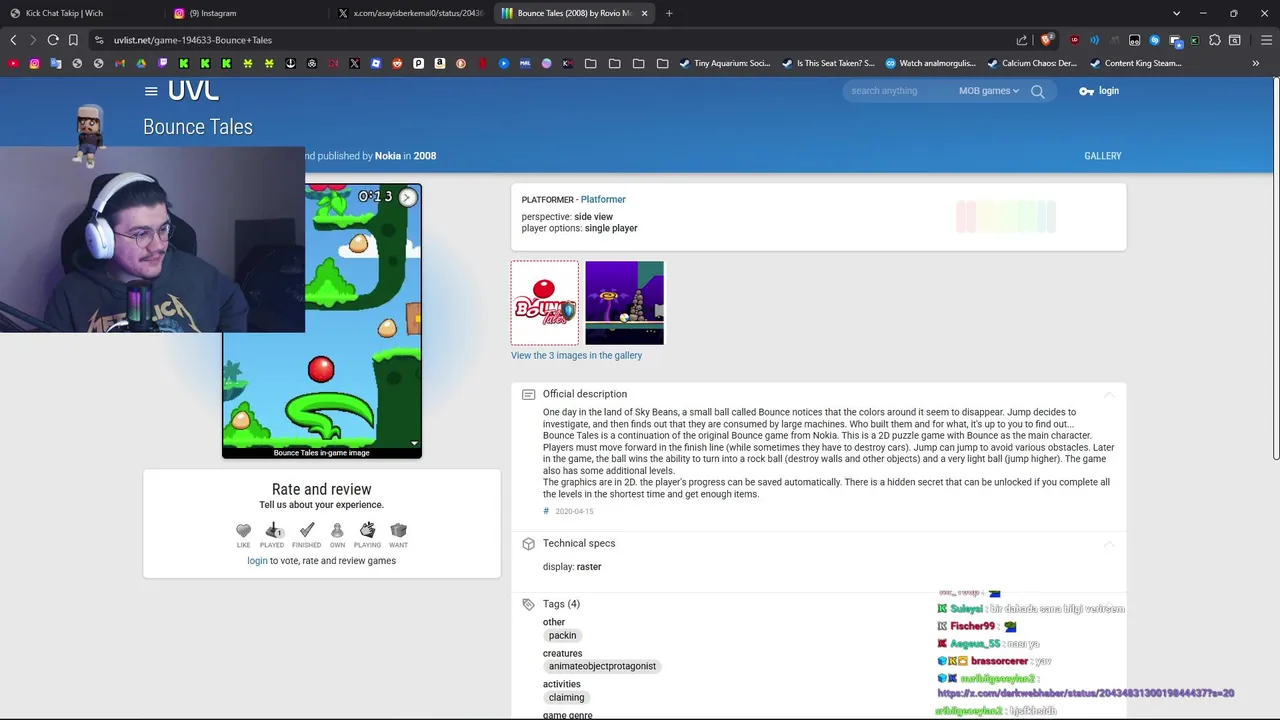Open the YouTube bookmark icon
Image resolution: width=1280 pixels, height=720 pixels.
coord(13,63)
